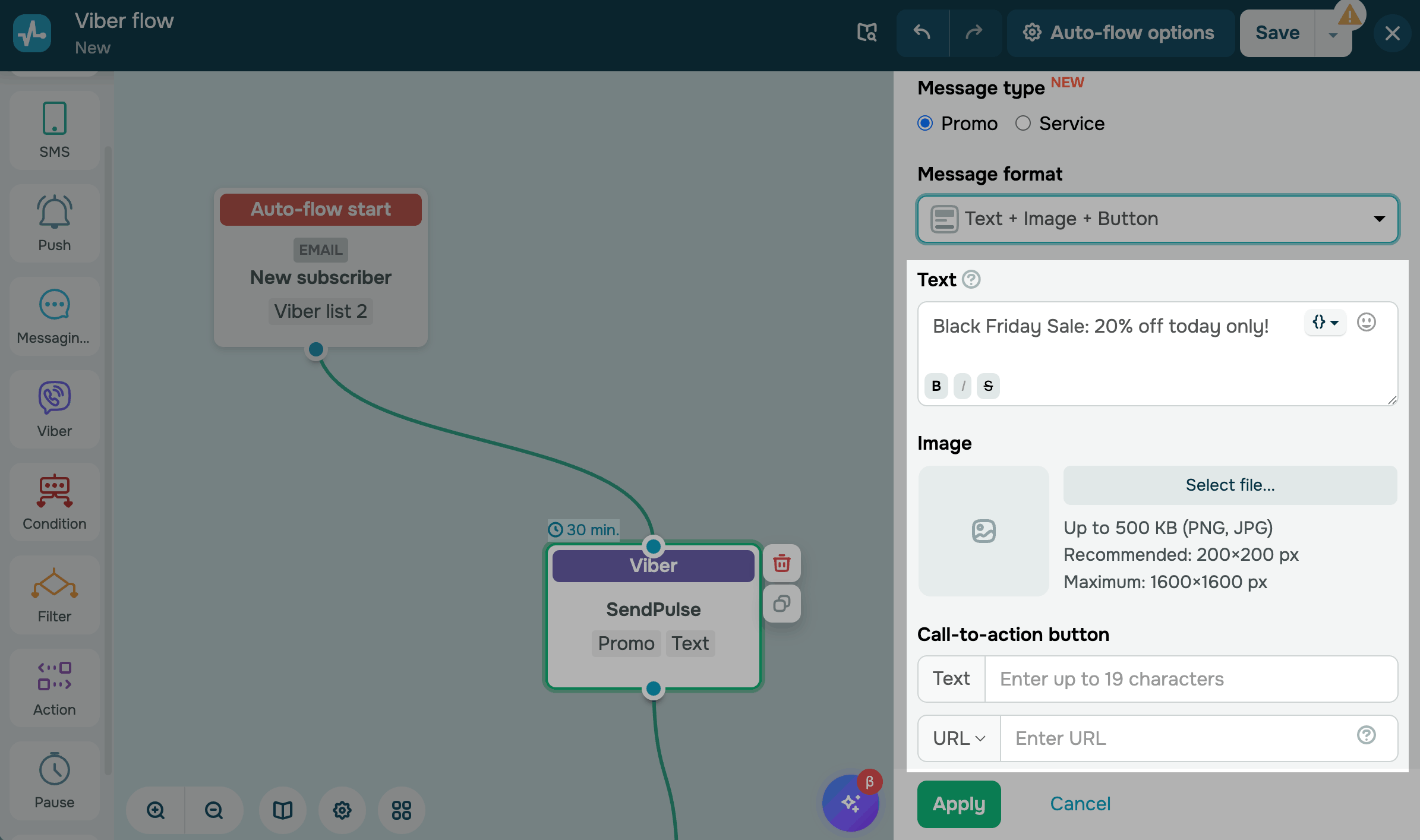Zoom in on the flow canvas
Viewport: 1420px width, 840px height.
pyautogui.click(x=156, y=810)
